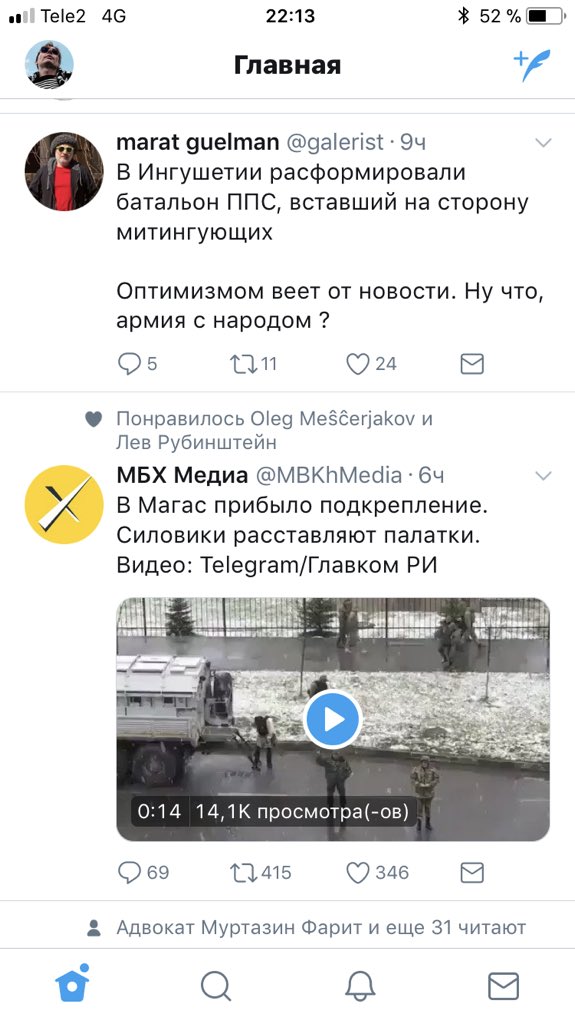The width and height of the screenshot is (575, 1024).
Task: Play the Magas video
Action: tap(333, 719)
